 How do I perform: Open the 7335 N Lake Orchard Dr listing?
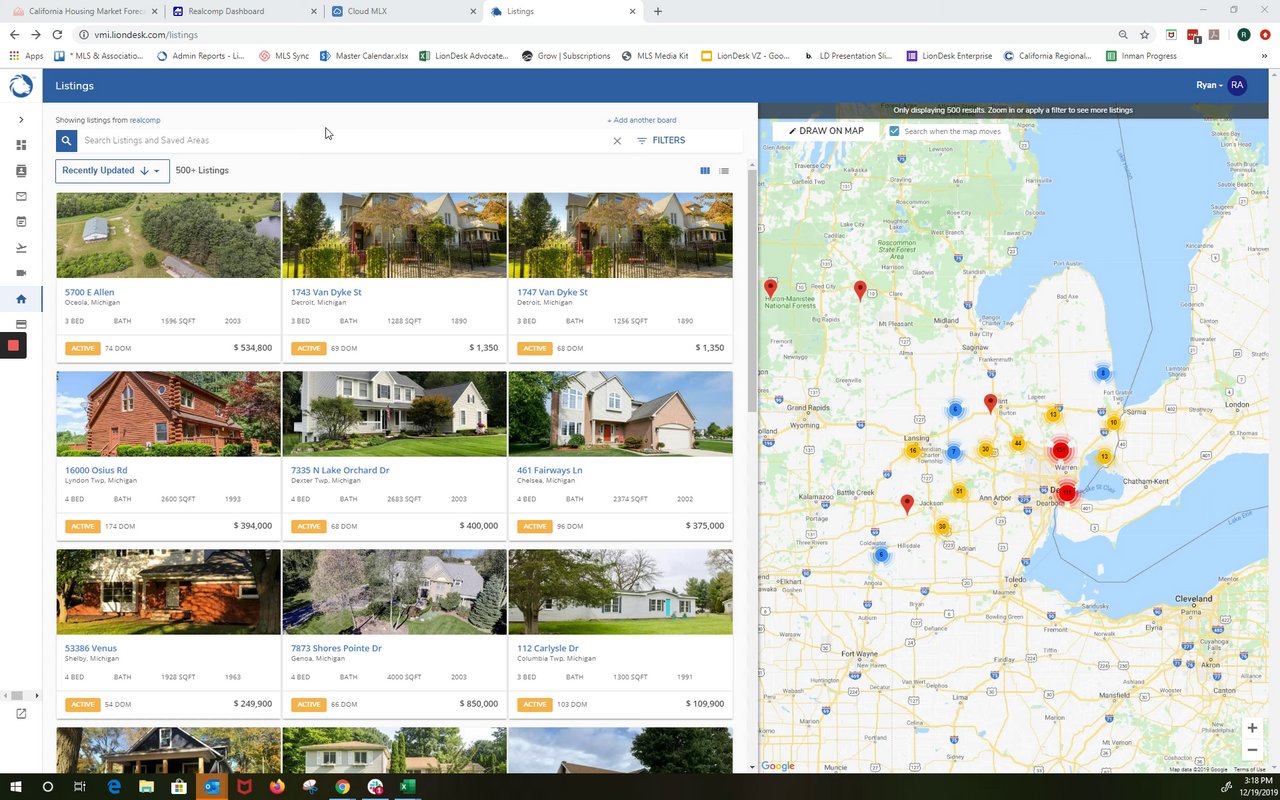340,471
